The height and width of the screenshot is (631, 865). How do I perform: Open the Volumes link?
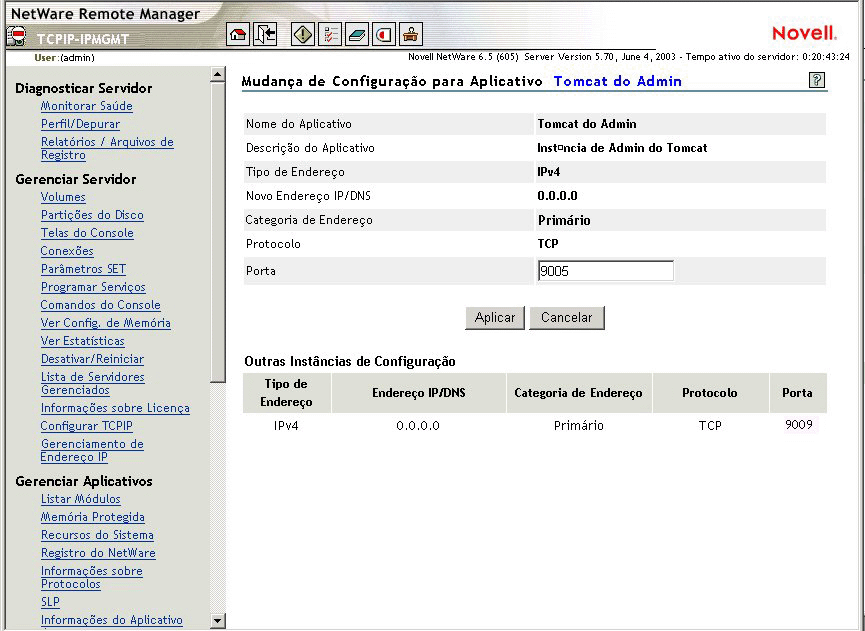point(63,197)
